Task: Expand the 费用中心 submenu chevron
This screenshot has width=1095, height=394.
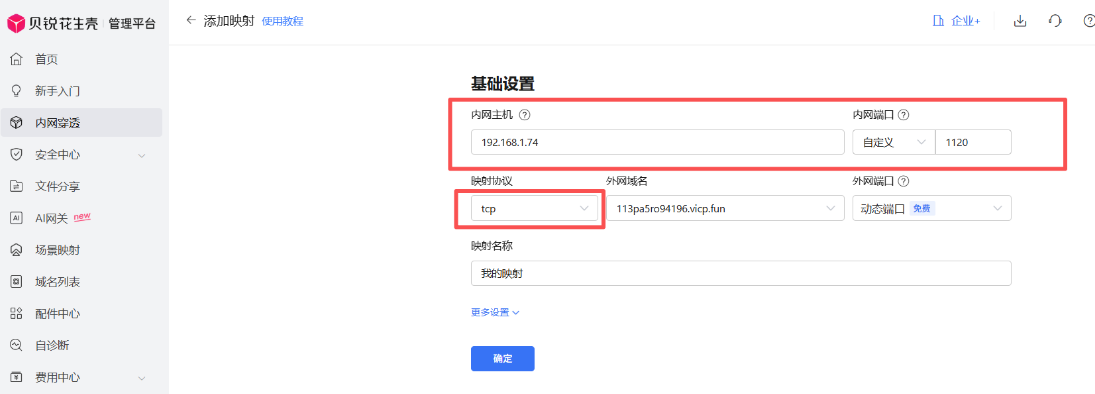Action: pyautogui.click(x=142, y=378)
